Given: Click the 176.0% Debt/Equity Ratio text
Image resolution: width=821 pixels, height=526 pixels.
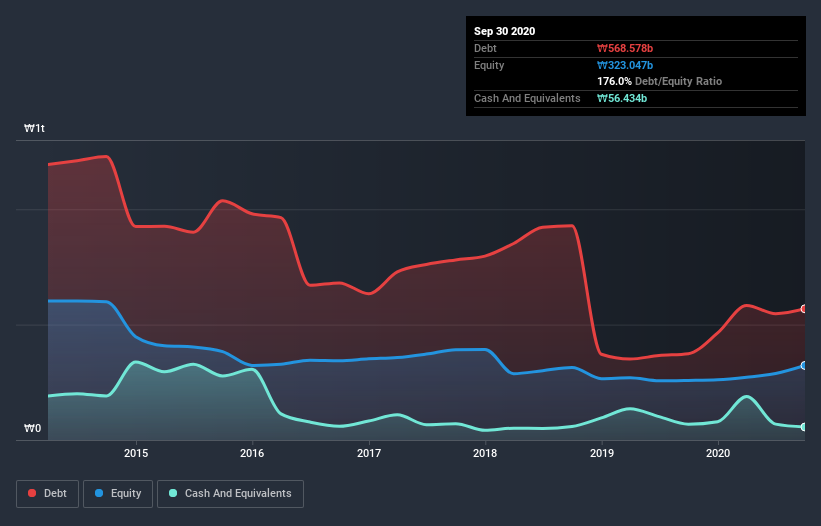Looking at the screenshot, I should pos(660,81).
